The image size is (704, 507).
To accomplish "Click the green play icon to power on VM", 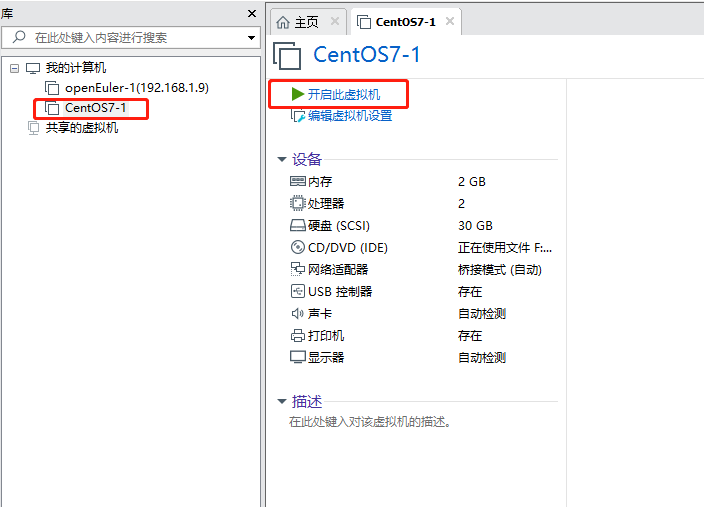I will [x=298, y=94].
